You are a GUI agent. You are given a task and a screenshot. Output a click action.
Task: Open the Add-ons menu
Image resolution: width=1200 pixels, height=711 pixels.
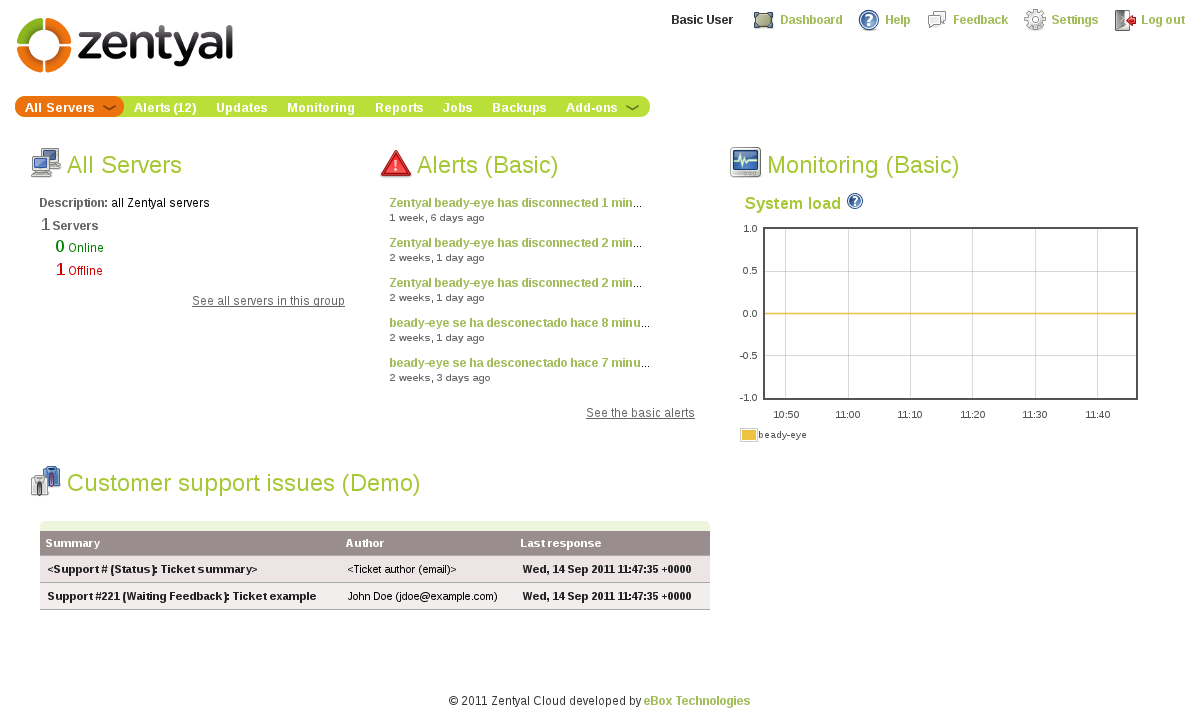[592, 107]
